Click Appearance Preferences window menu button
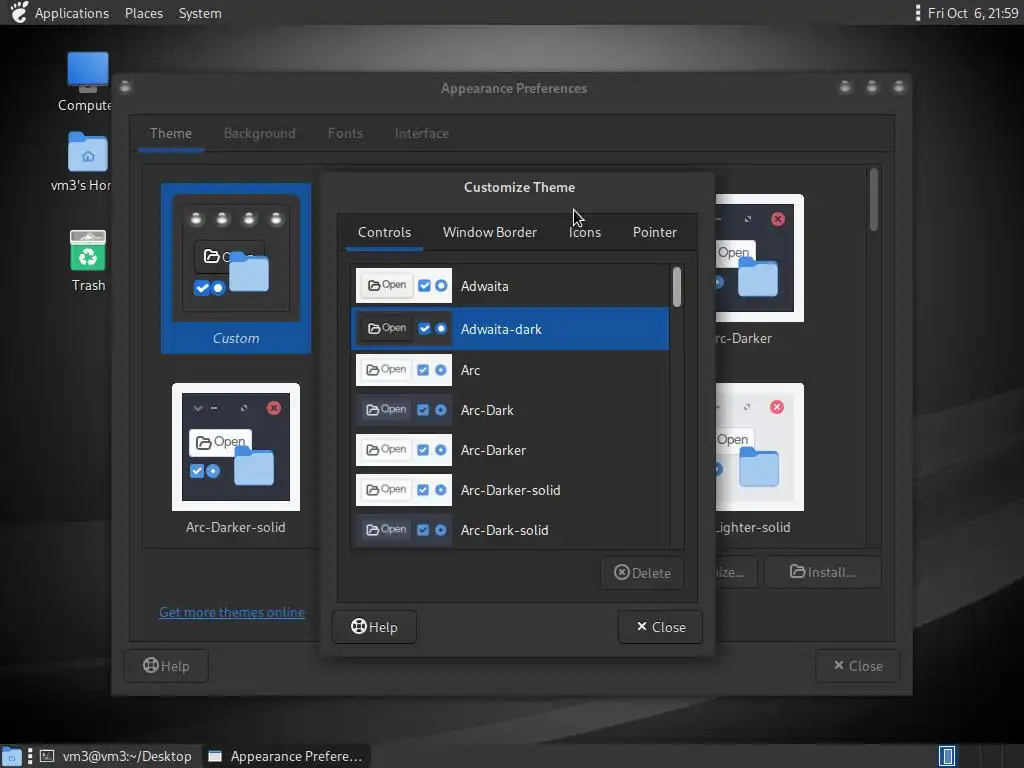This screenshot has width=1024, height=768. coord(125,87)
